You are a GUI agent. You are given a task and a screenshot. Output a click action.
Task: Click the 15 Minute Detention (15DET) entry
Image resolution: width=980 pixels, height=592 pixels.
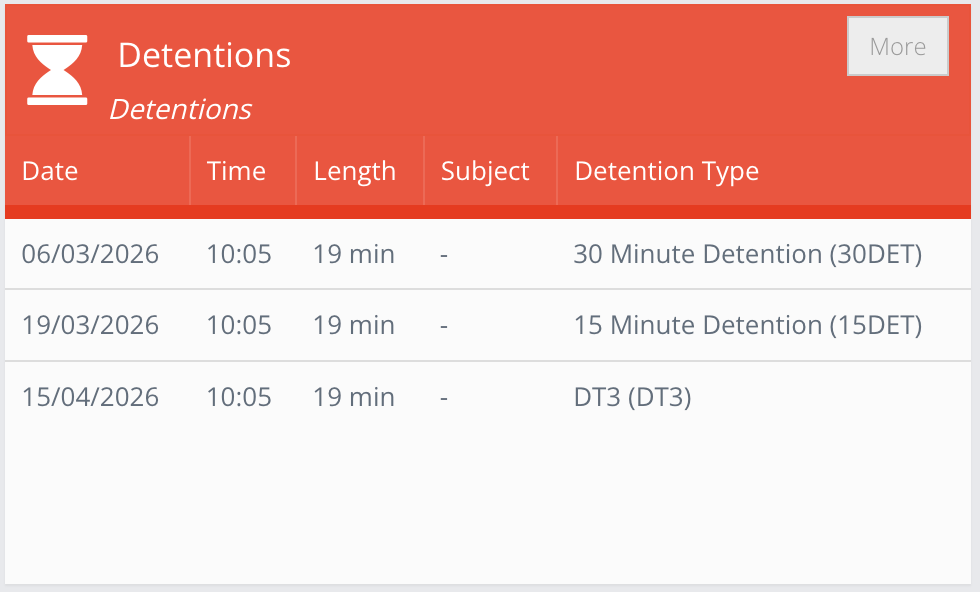click(x=747, y=325)
